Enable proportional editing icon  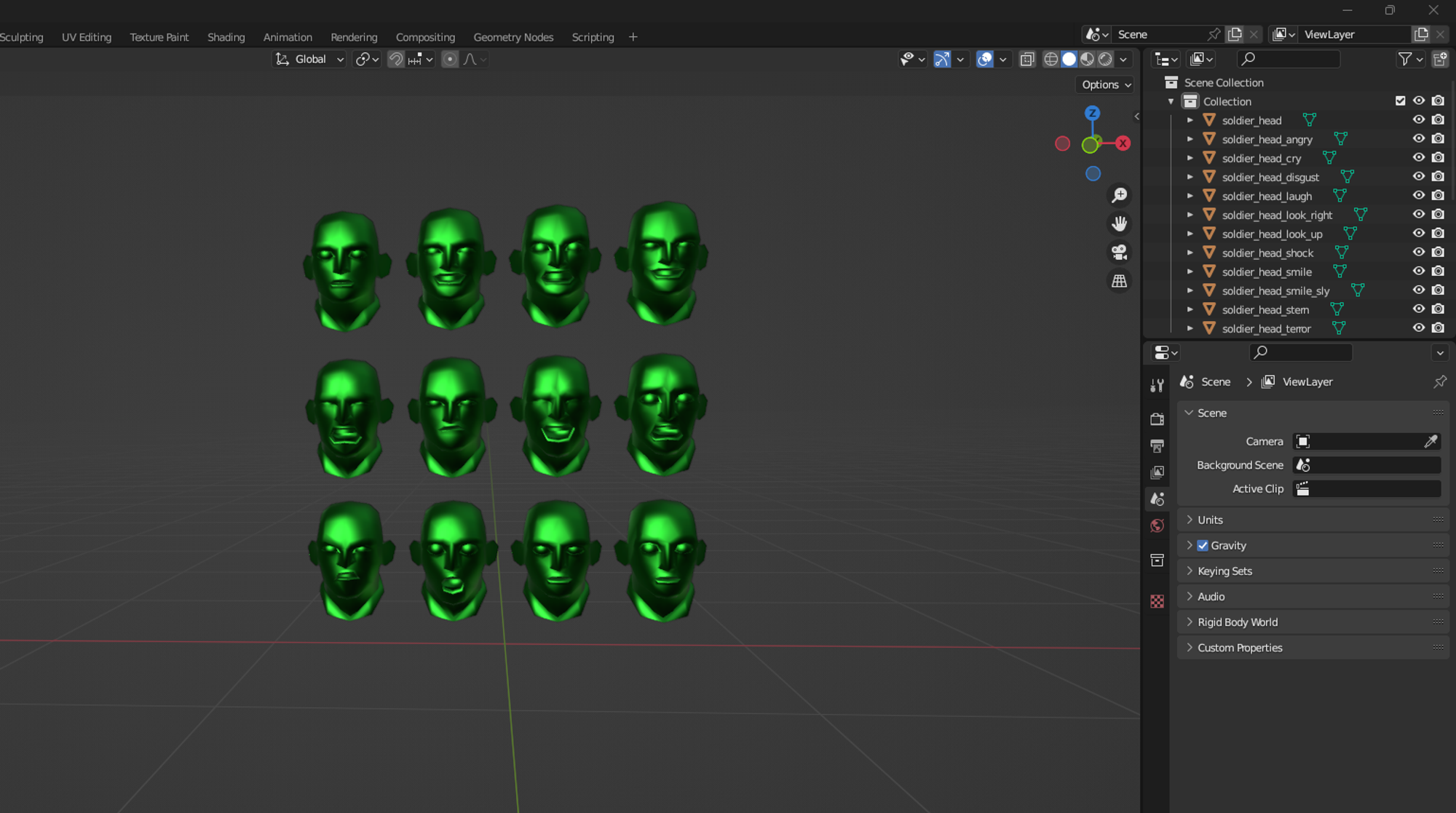click(x=450, y=60)
